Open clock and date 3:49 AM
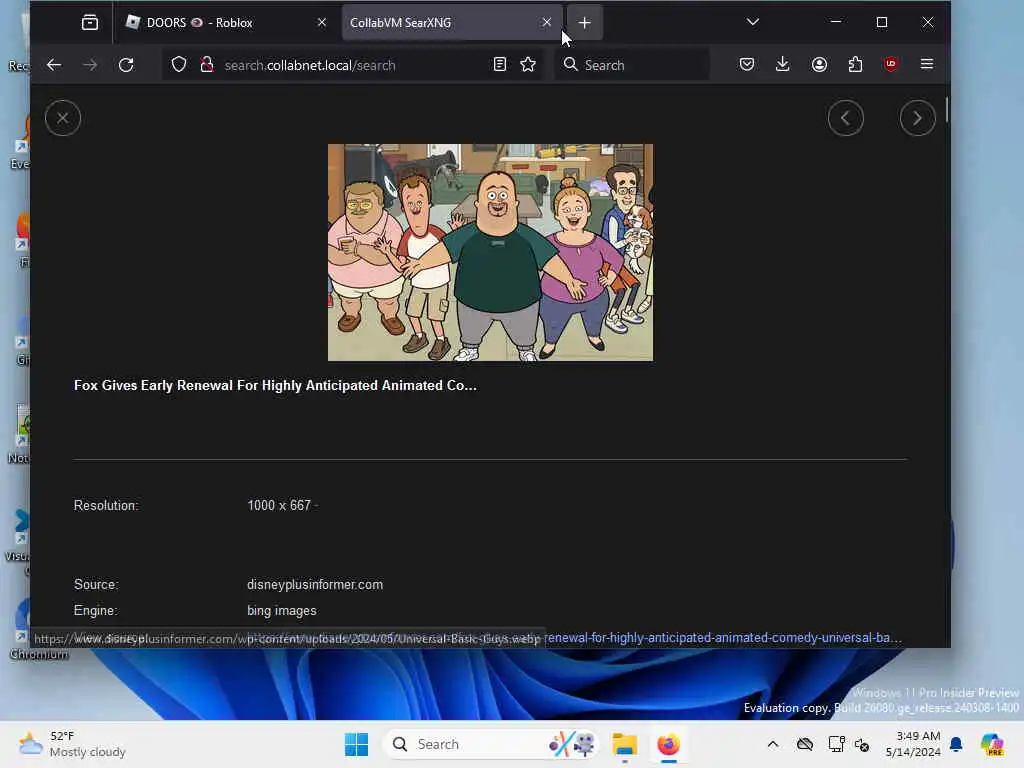Image resolution: width=1024 pixels, height=768 pixels. pos(913,744)
